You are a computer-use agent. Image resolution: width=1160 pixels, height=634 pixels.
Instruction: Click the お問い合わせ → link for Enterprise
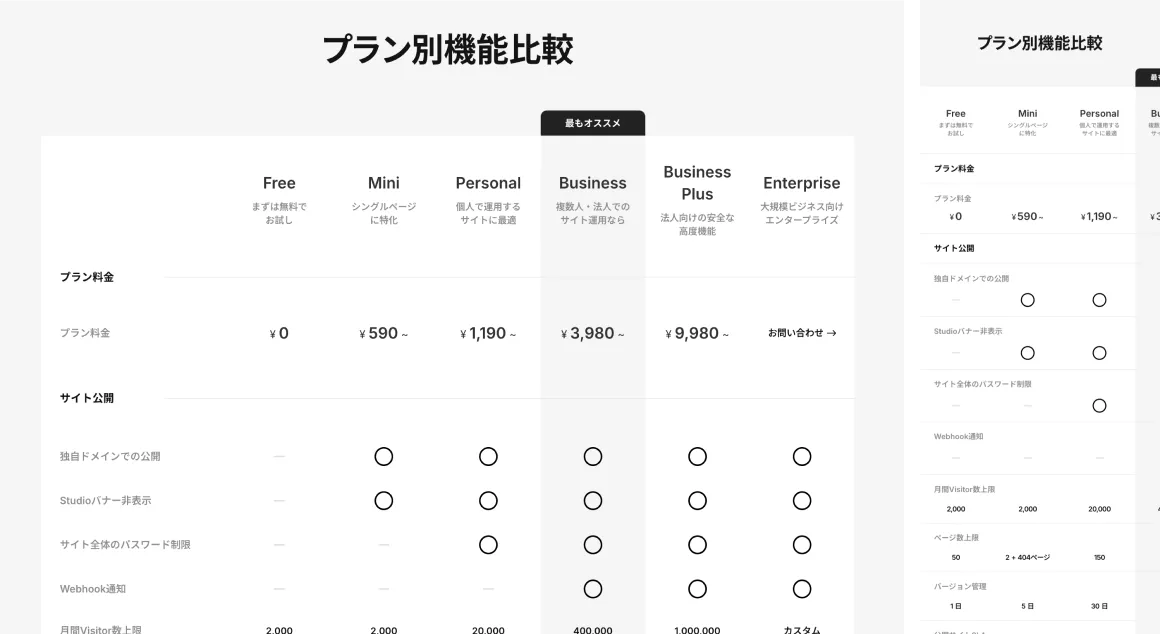802,333
